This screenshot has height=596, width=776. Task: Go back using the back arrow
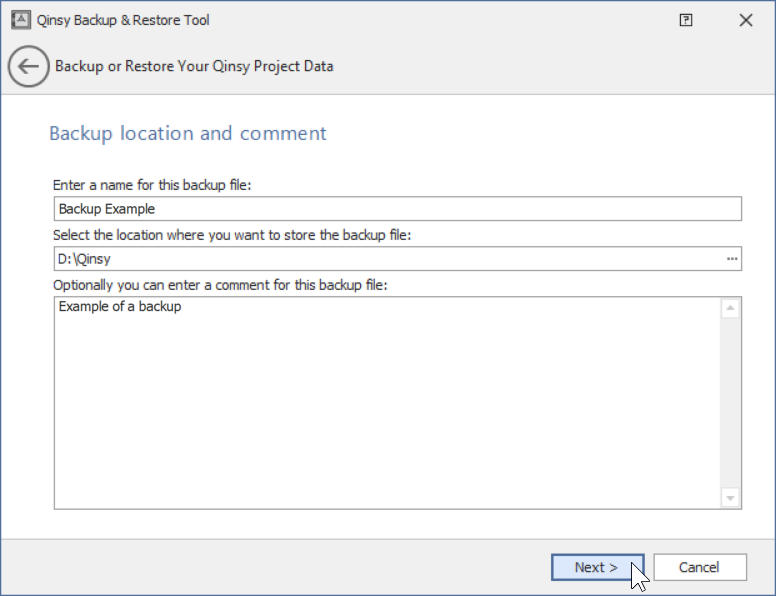pyautogui.click(x=28, y=67)
